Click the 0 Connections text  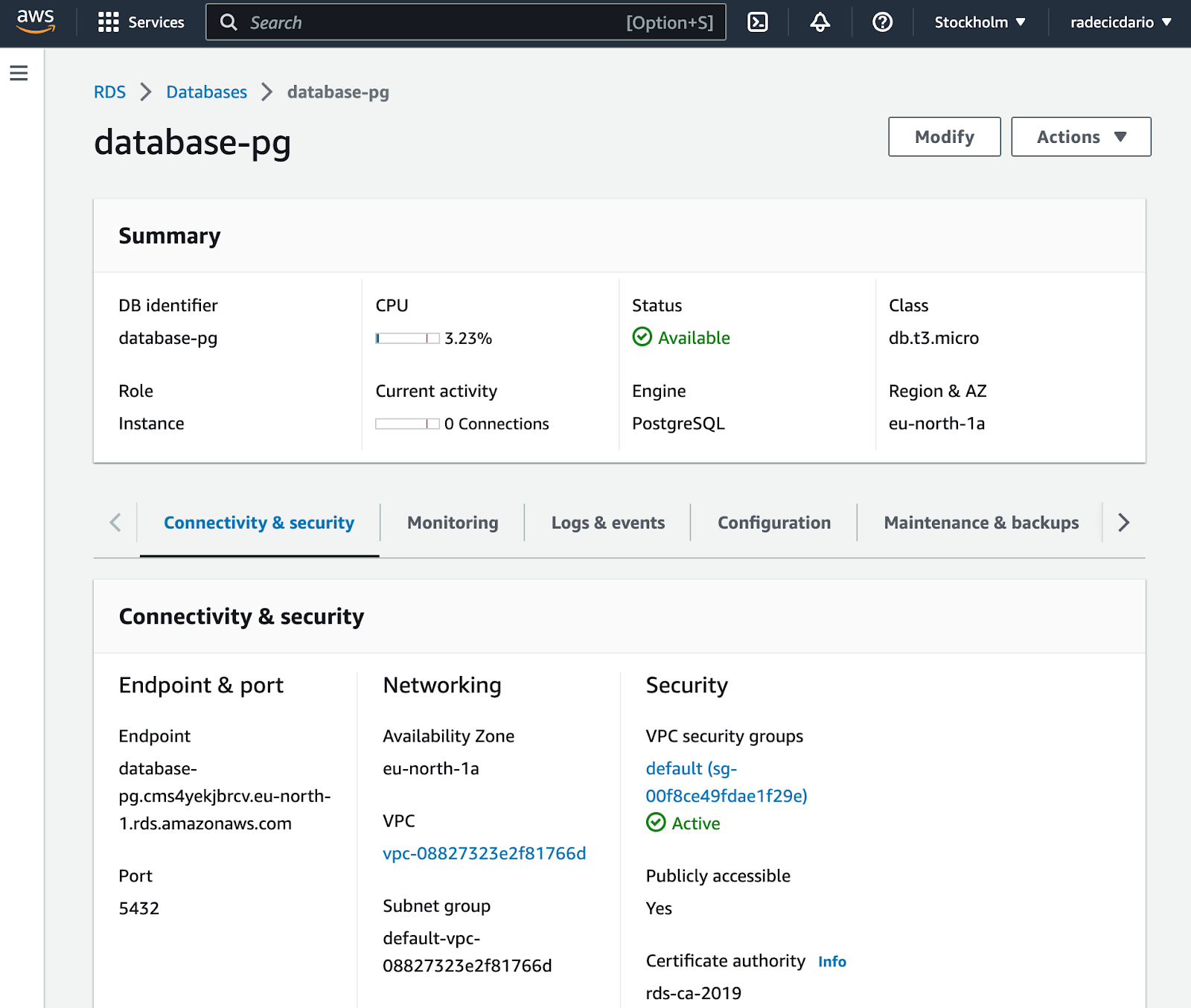point(496,424)
